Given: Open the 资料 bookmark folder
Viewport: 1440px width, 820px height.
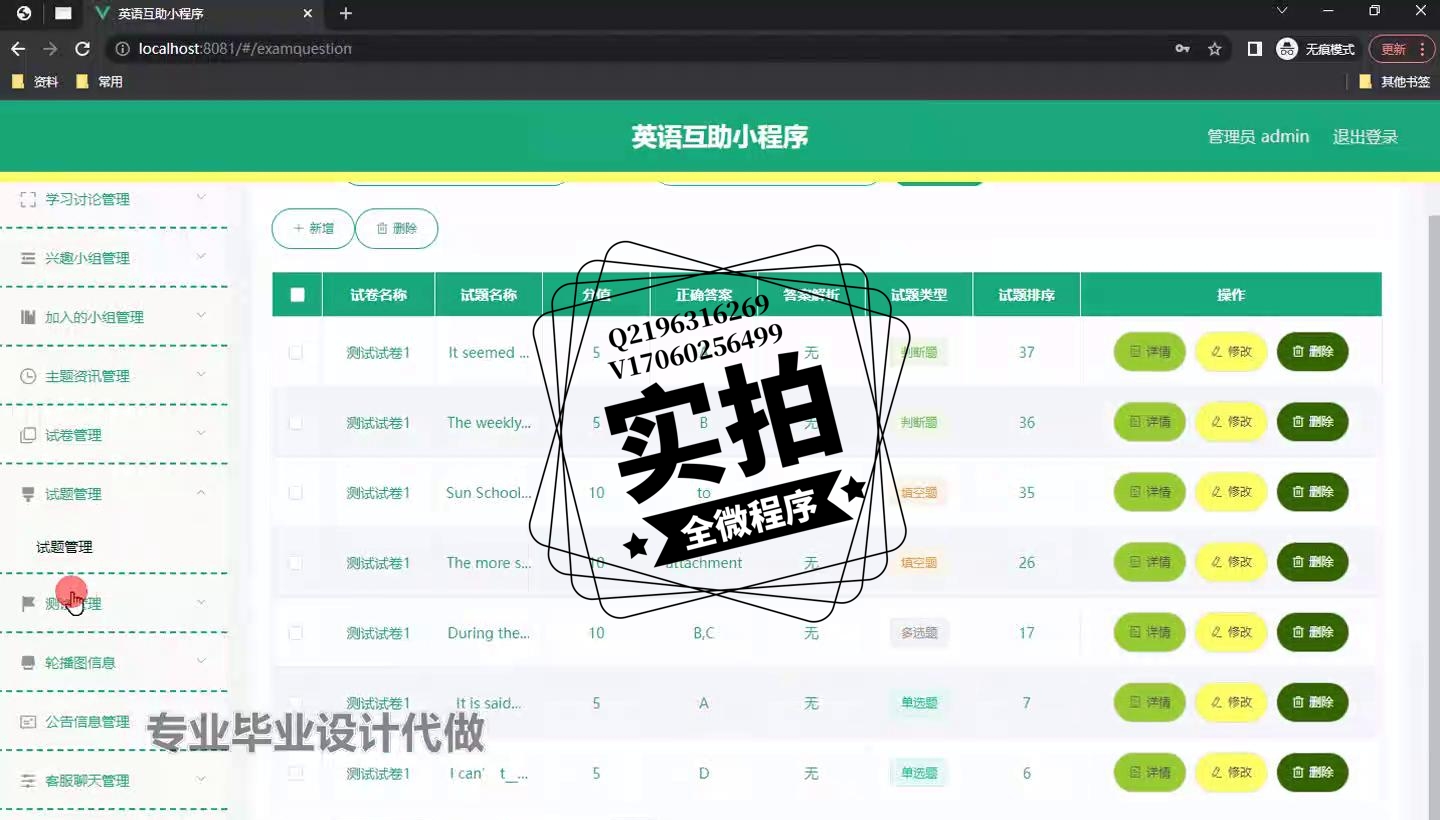Looking at the screenshot, I should (35, 82).
